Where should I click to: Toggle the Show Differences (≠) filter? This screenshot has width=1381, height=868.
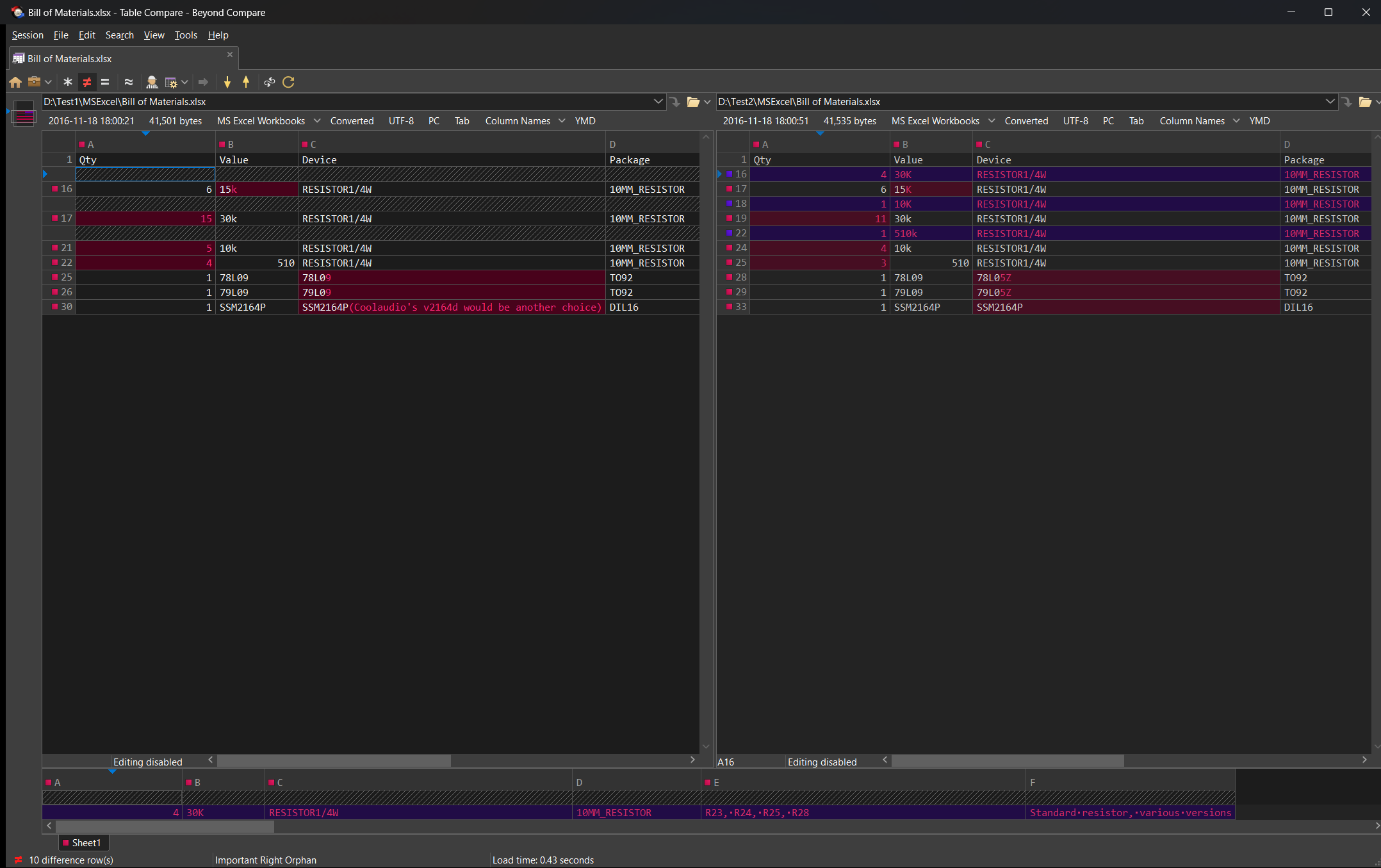pyautogui.click(x=86, y=82)
